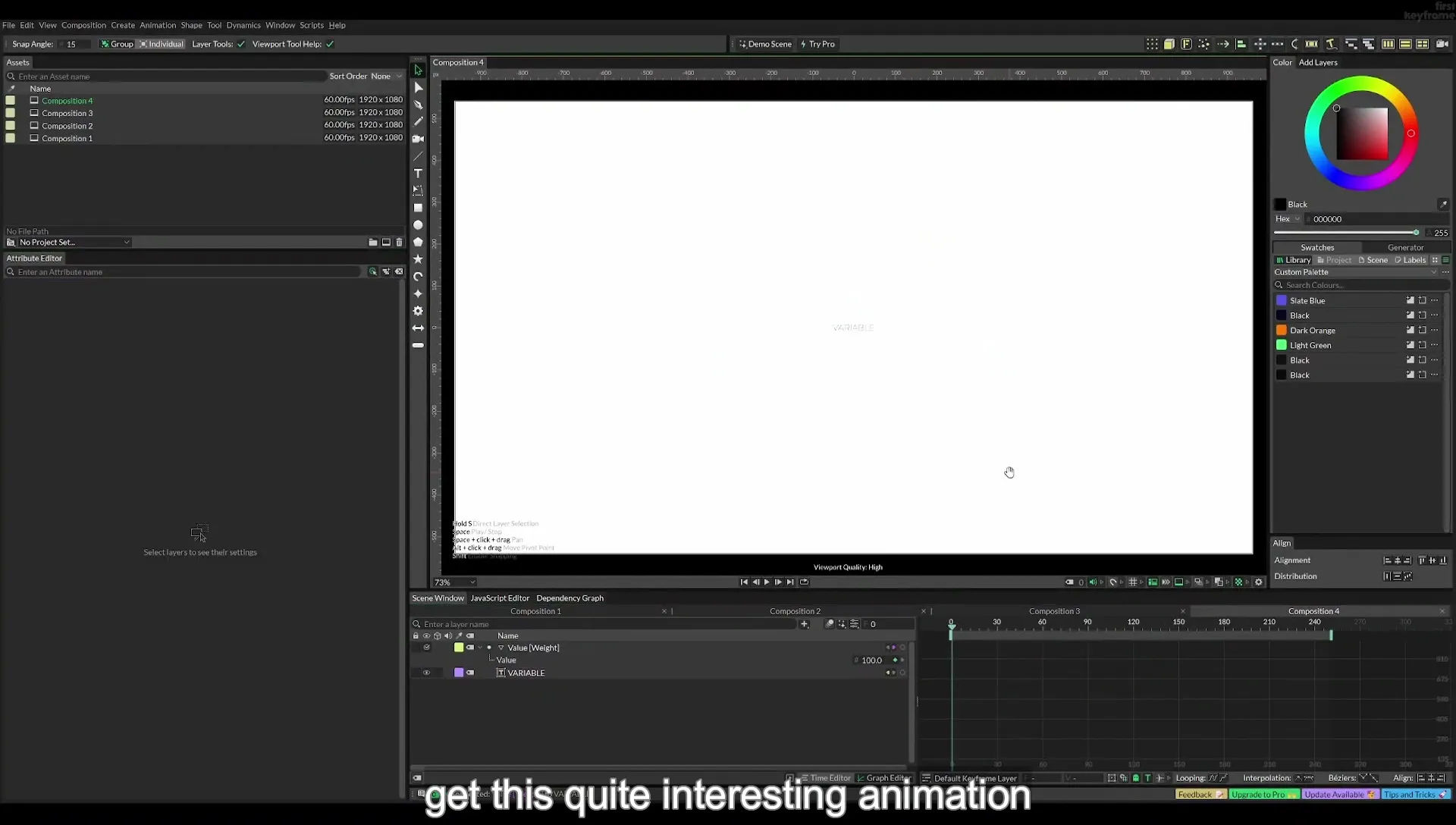Open the No Project Set dropdown
Viewport: 1456px width, 825px height.
tap(74, 243)
